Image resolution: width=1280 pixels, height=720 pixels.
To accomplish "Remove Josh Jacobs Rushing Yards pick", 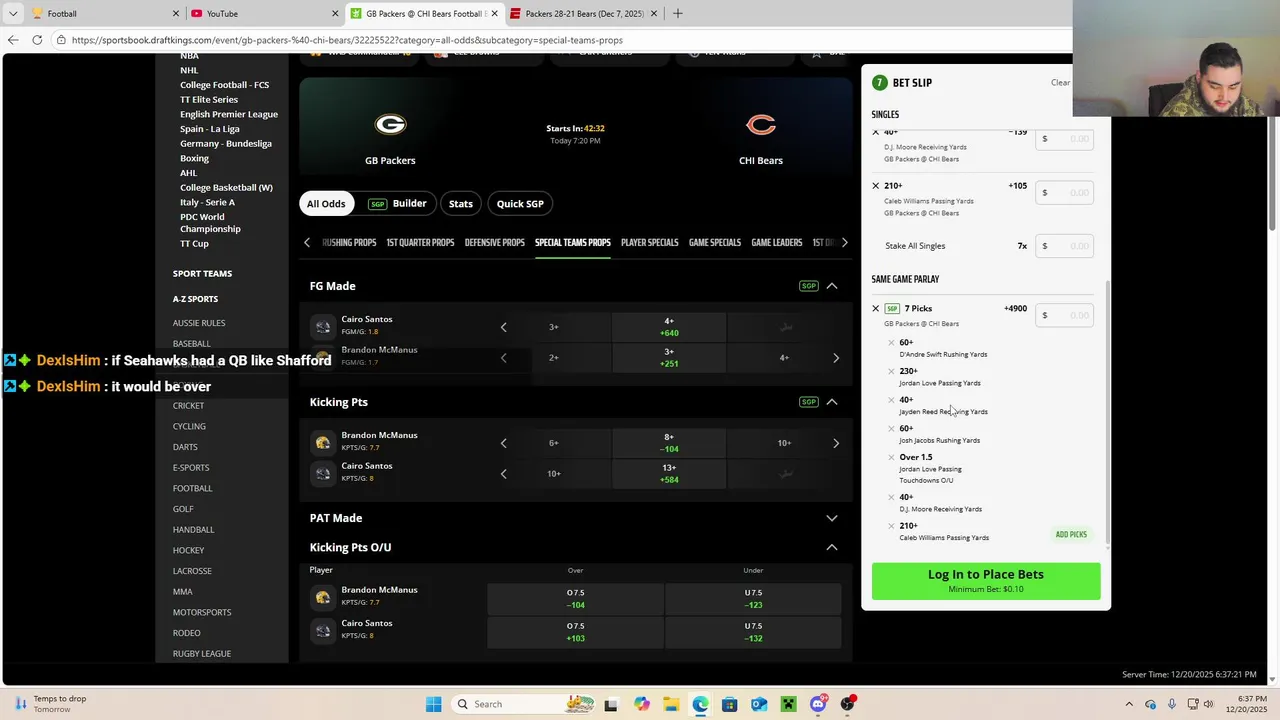I will (x=891, y=429).
